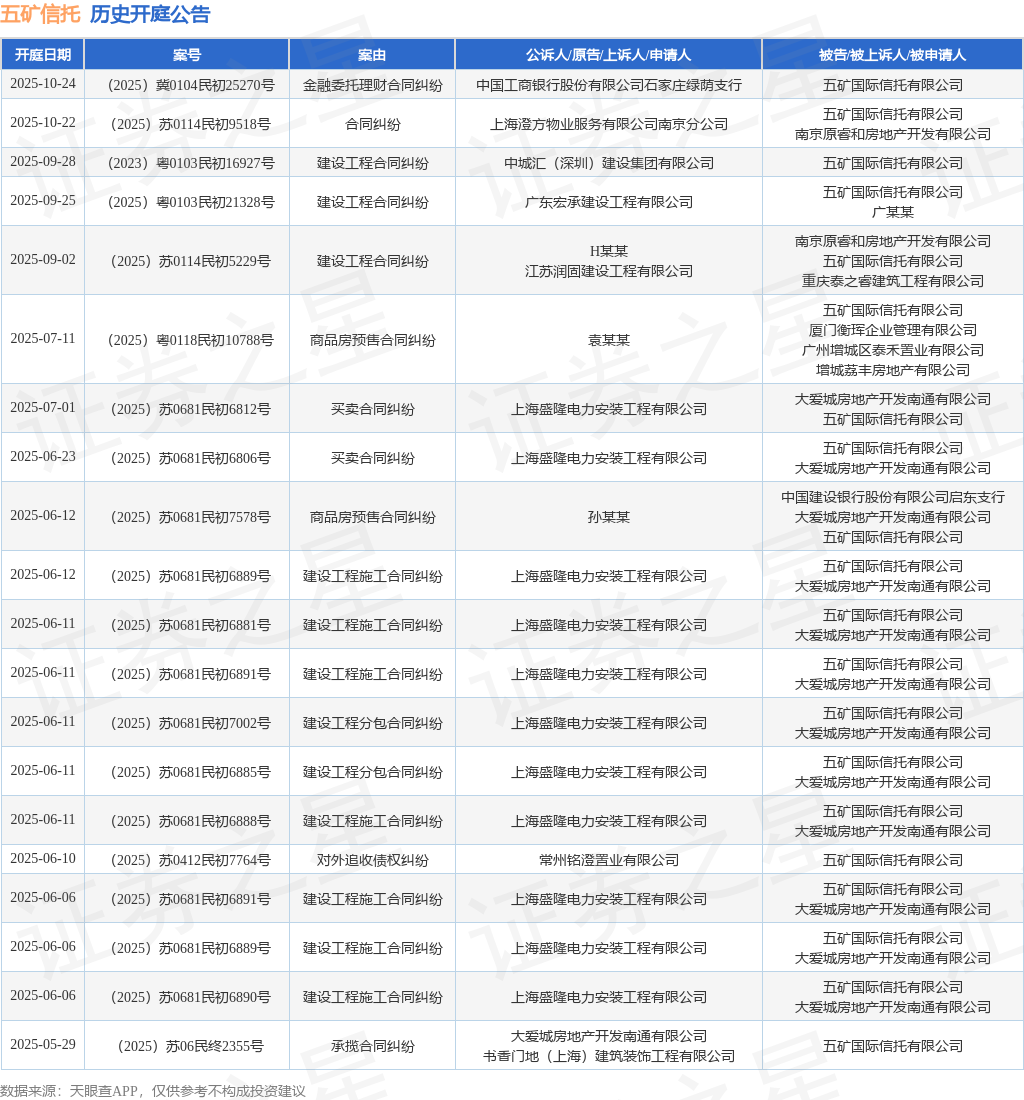The height and width of the screenshot is (1100, 1024).
Task: Select date cell 2025-06-10
Action: tap(43, 859)
